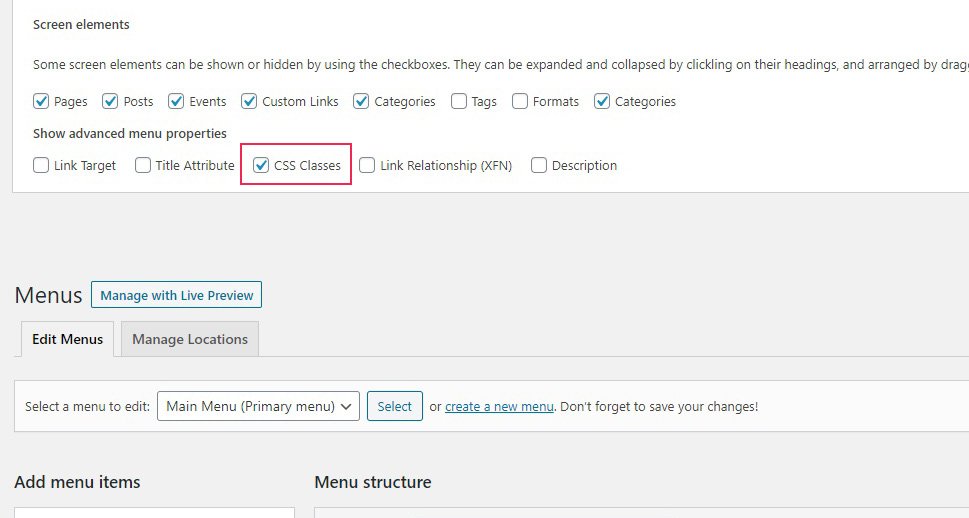Tick the Description checkbox
The image size is (969, 518).
point(539,165)
